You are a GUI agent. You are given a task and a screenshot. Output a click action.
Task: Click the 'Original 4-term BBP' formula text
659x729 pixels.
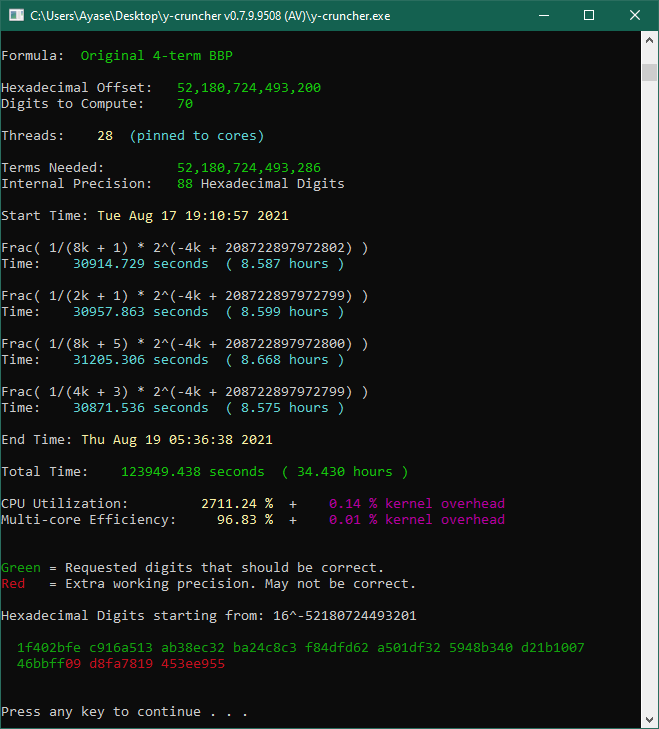tap(157, 56)
